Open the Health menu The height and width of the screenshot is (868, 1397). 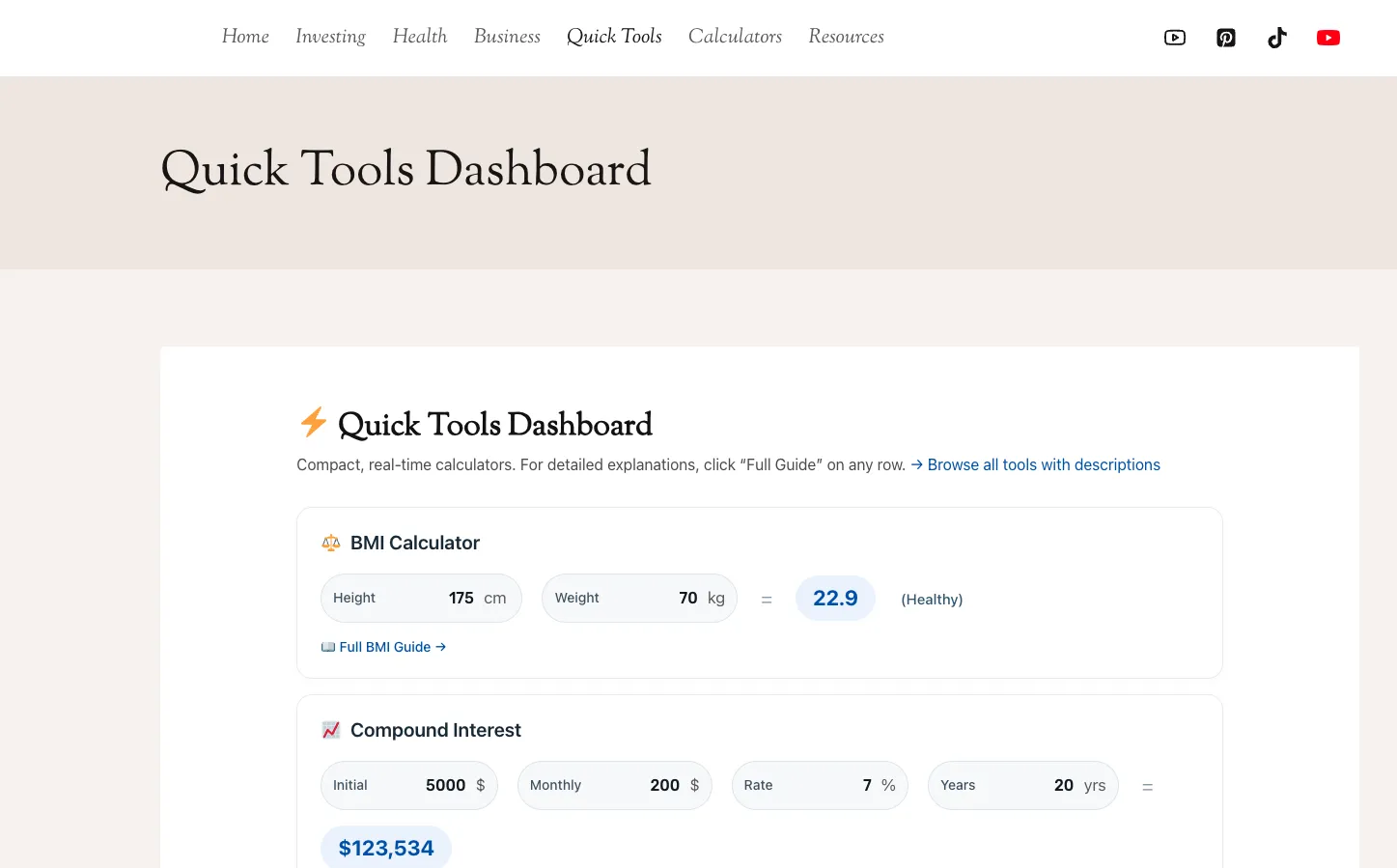(x=420, y=37)
